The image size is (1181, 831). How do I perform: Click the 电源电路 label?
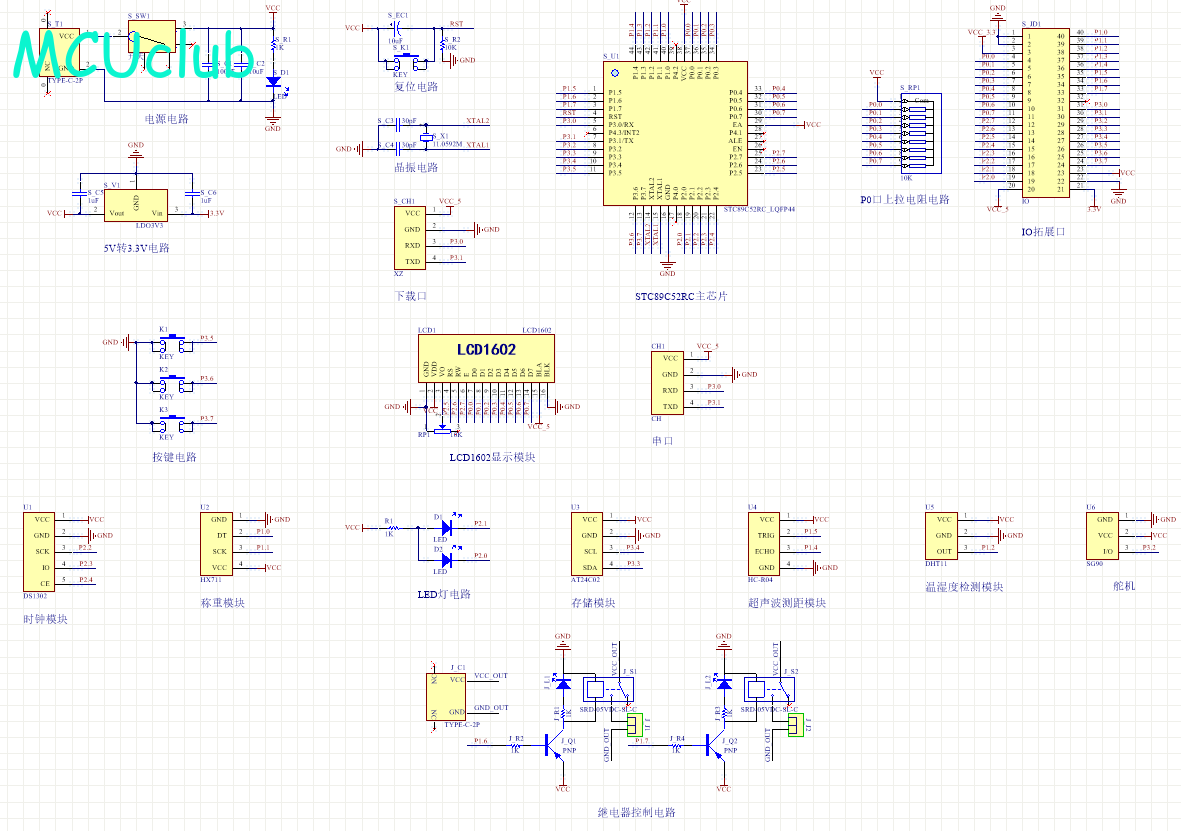(x=167, y=119)
